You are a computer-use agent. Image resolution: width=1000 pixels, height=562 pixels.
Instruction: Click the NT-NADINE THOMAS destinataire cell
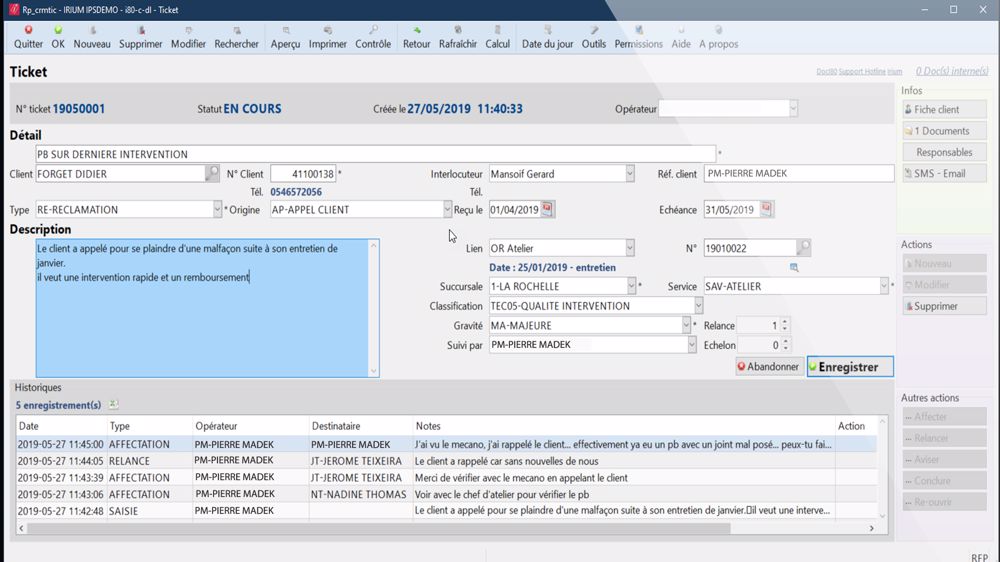(x=358, y=494)
